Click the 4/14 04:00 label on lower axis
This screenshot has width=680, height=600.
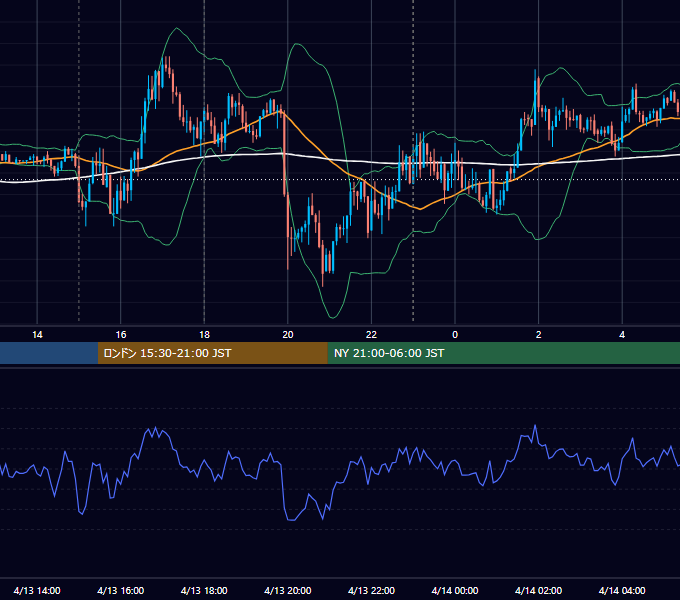click(x=622, y=590)
